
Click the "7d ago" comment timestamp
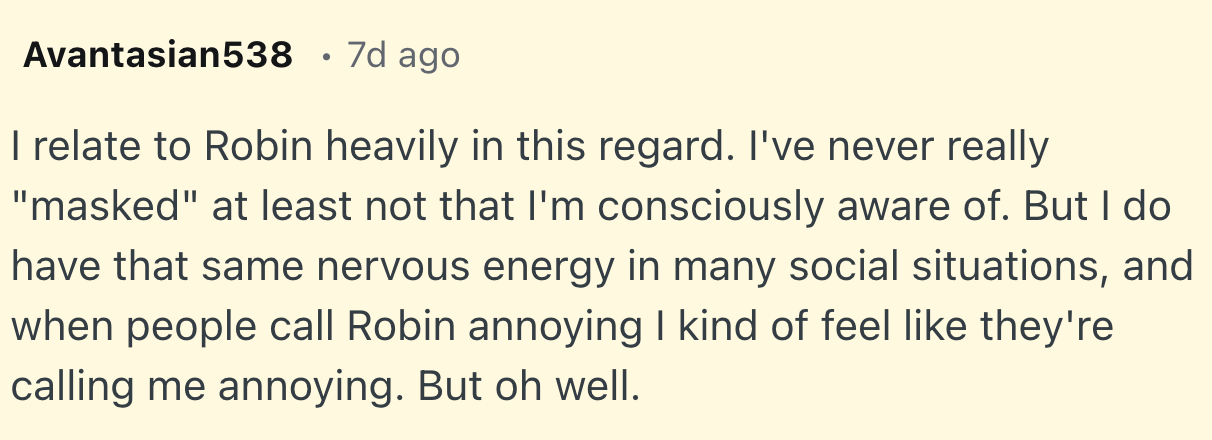pos(403,56)
